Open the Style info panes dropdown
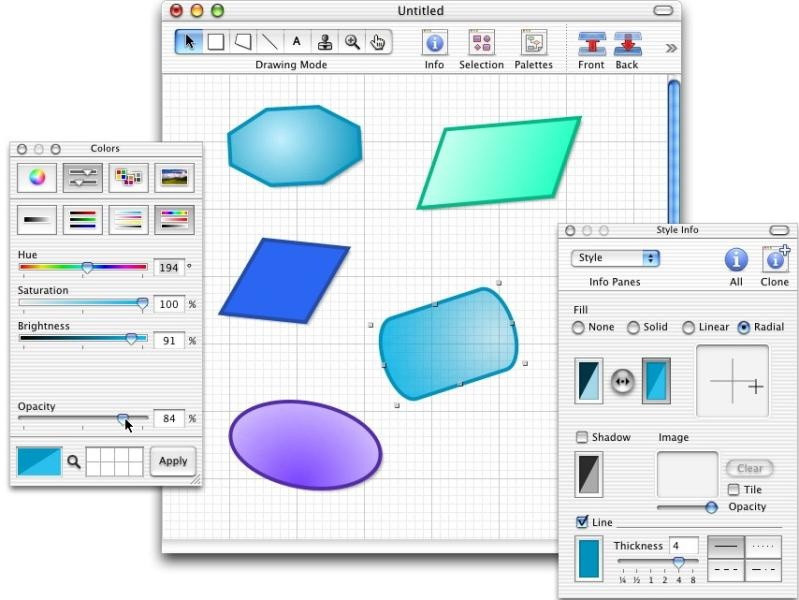Image resolution: width=799 pixels, height=600 pixels. [x=615, y=258]
